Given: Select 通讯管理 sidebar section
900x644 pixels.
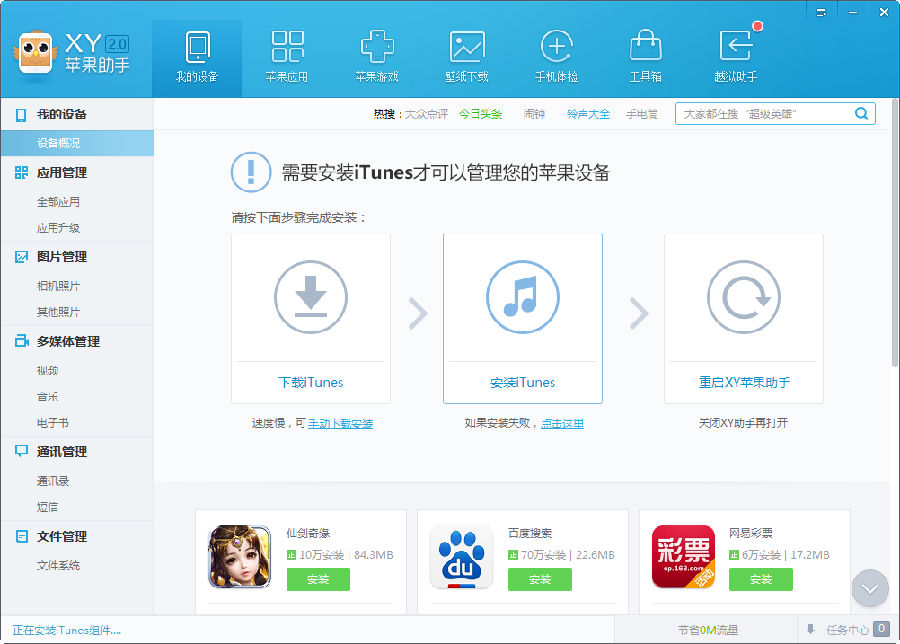Looking at the screenshot, I should click(x=77, y=452).
